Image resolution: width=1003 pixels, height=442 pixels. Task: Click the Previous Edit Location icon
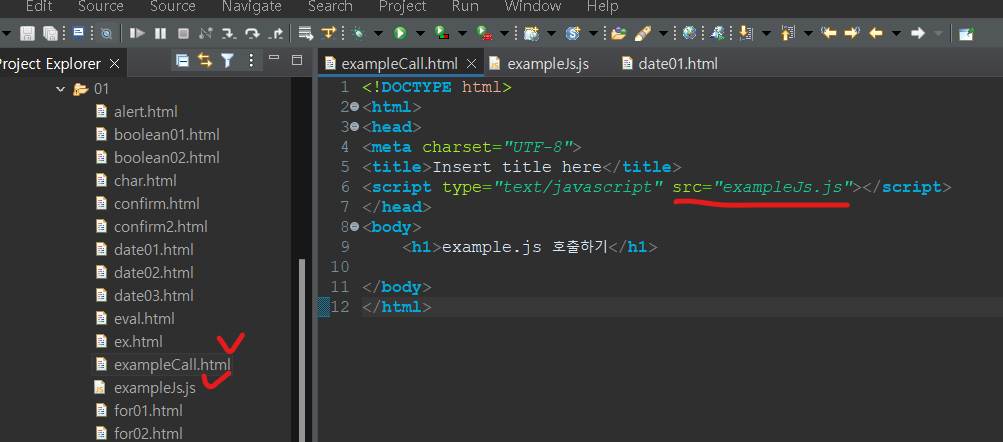(829, 33)
